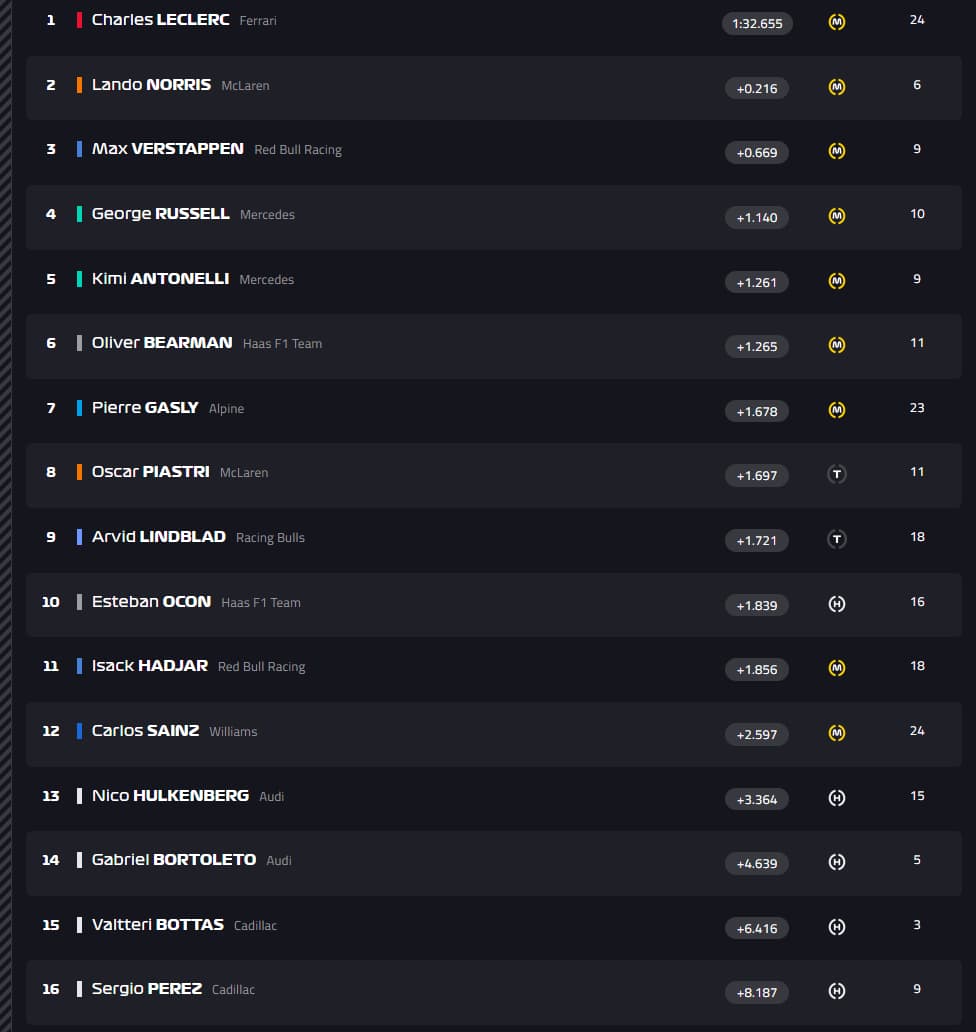The image size is (976, 1032).
Task: Click Hulkenberg's hard tyre icon
Action: (837, 798)
